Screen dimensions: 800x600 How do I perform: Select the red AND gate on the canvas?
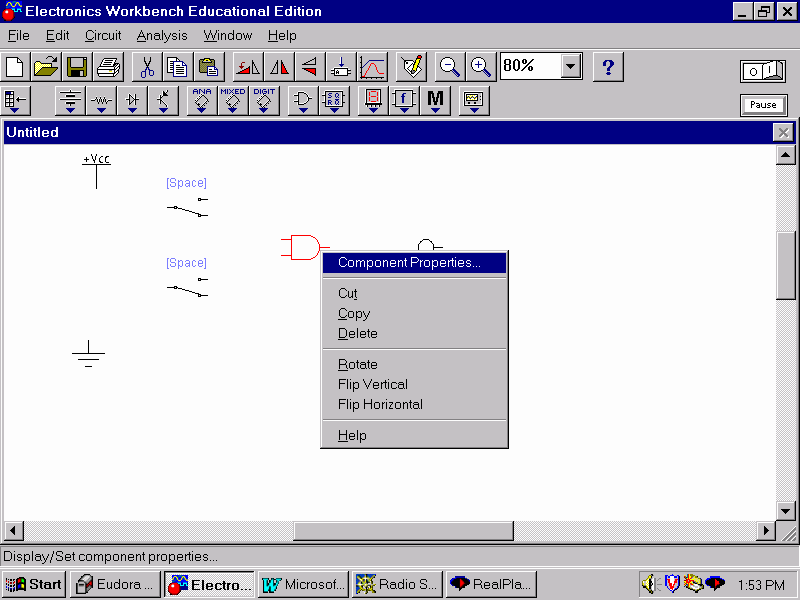305,247
